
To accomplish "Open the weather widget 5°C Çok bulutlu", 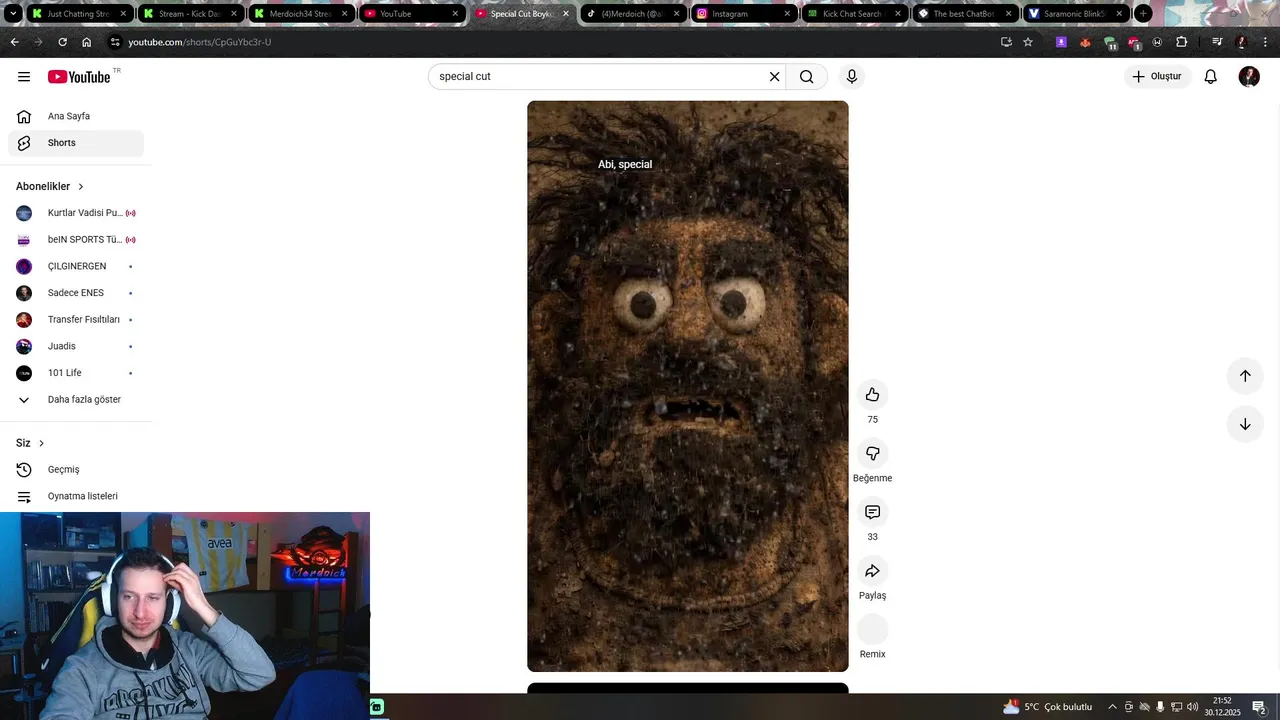I will 1048,707.
